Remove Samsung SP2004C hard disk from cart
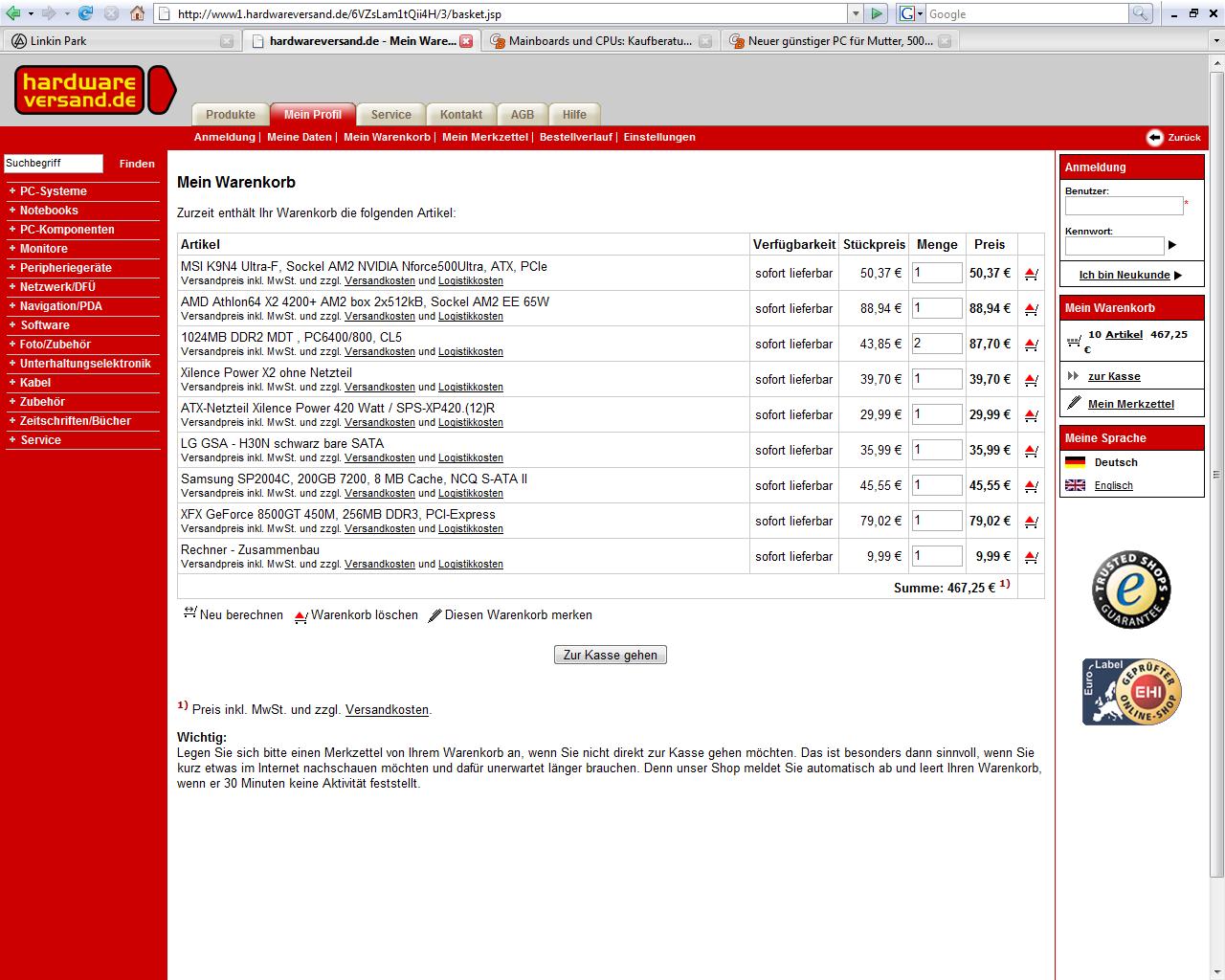 point(1031,486)
